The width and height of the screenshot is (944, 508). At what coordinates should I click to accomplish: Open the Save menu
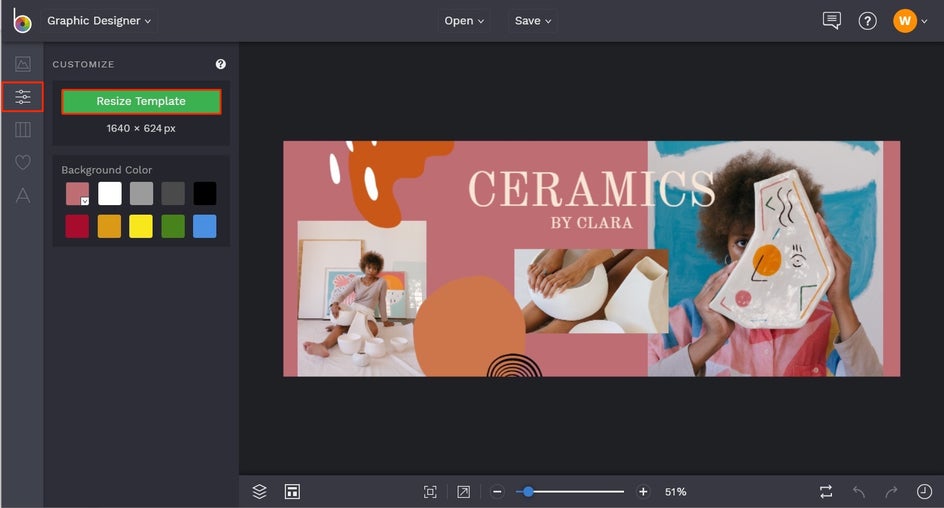pyautogui.click(x=532, y=20)
